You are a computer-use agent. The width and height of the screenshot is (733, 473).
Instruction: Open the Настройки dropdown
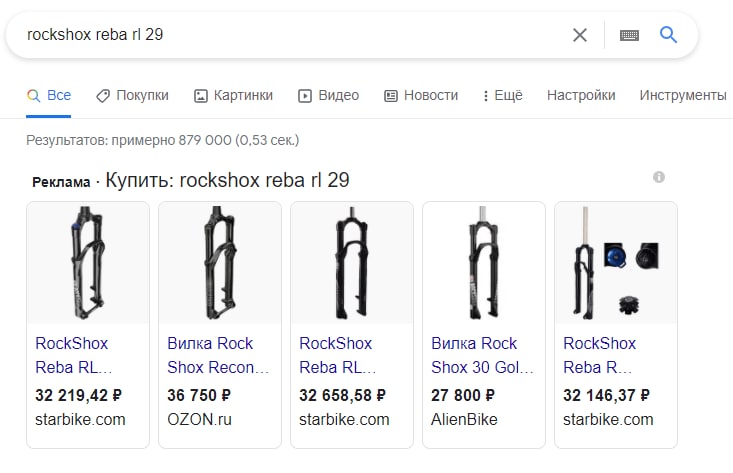click(x=581, y=95)
